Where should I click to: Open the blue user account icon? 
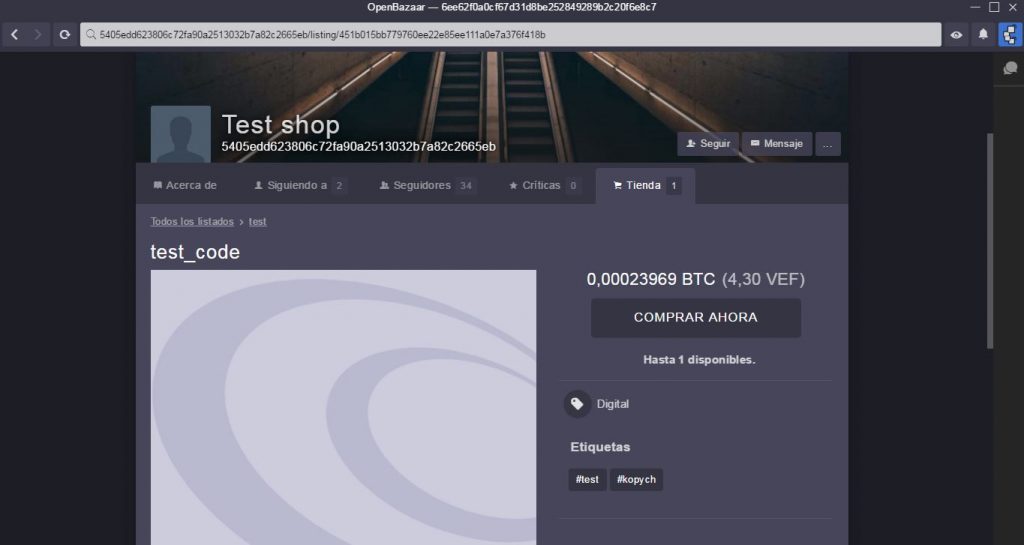(1010, 35)
